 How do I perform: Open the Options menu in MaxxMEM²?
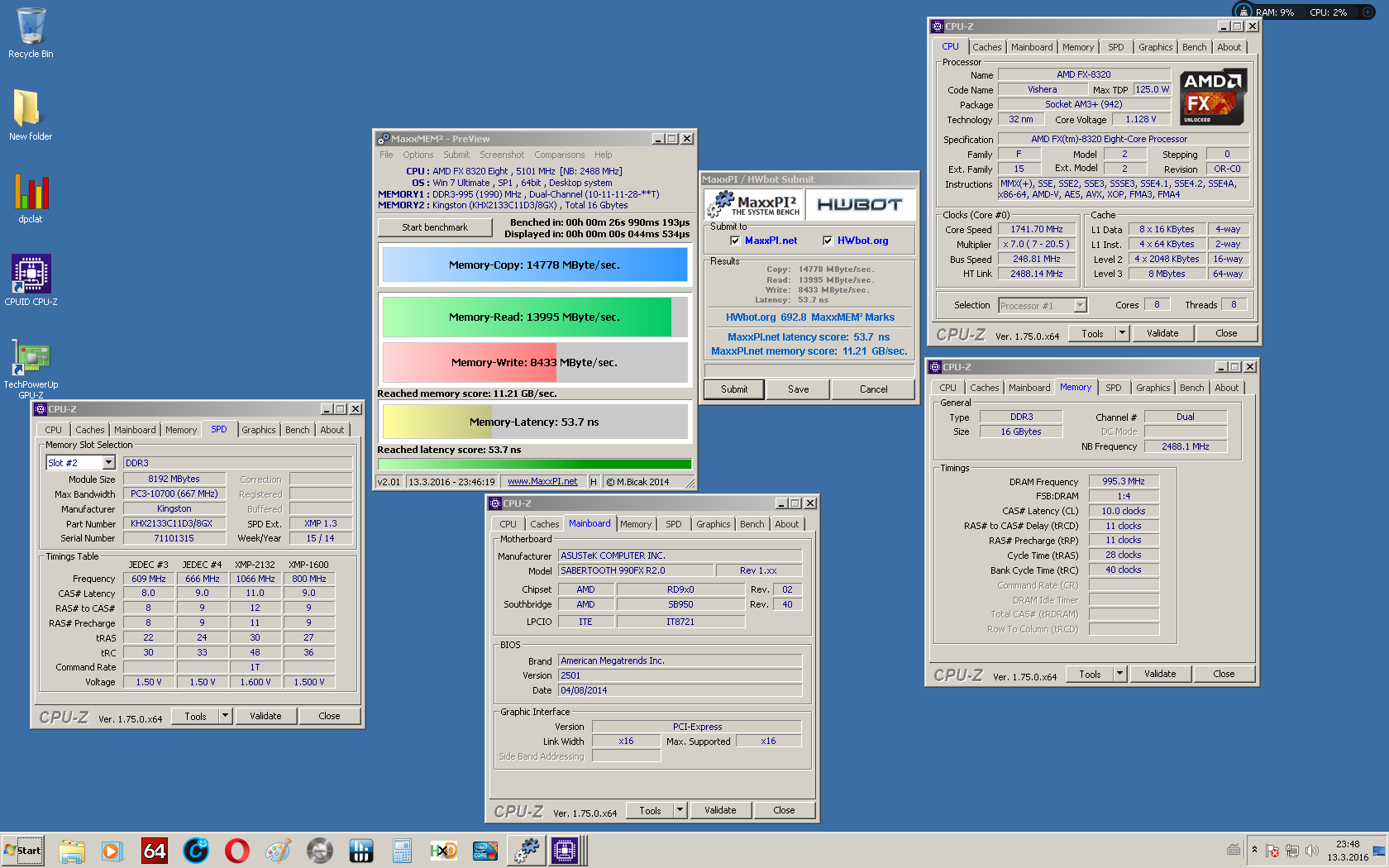(418, 155)
